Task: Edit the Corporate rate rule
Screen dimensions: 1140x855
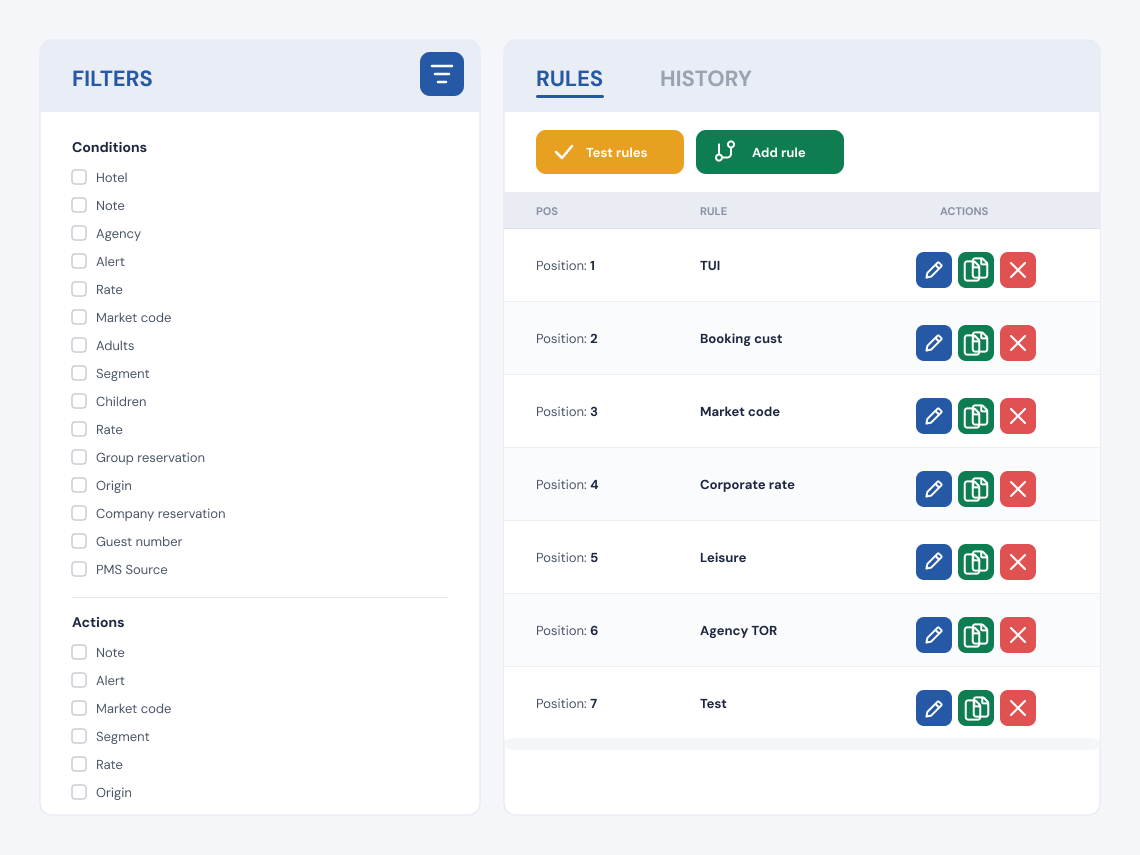Action: 934,489
